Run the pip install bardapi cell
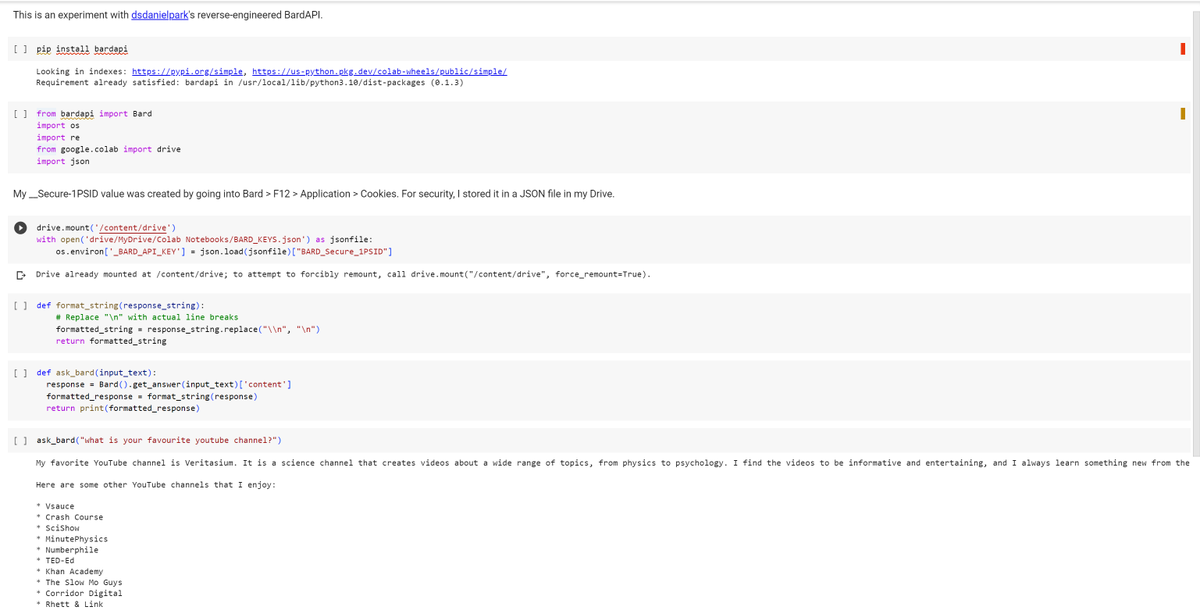1200x614 pixels. pyautogui.click(x=20, y=48)
